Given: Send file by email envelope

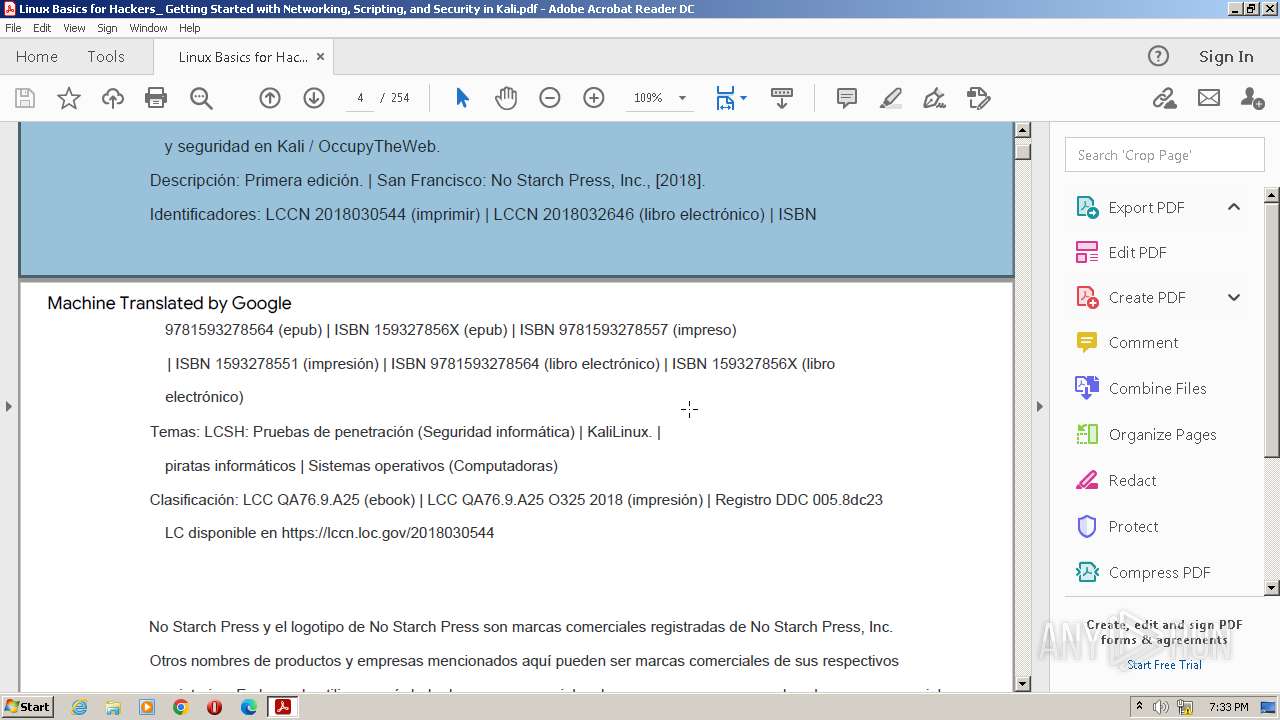Looking at the screenshot, I should [1209, 98].
